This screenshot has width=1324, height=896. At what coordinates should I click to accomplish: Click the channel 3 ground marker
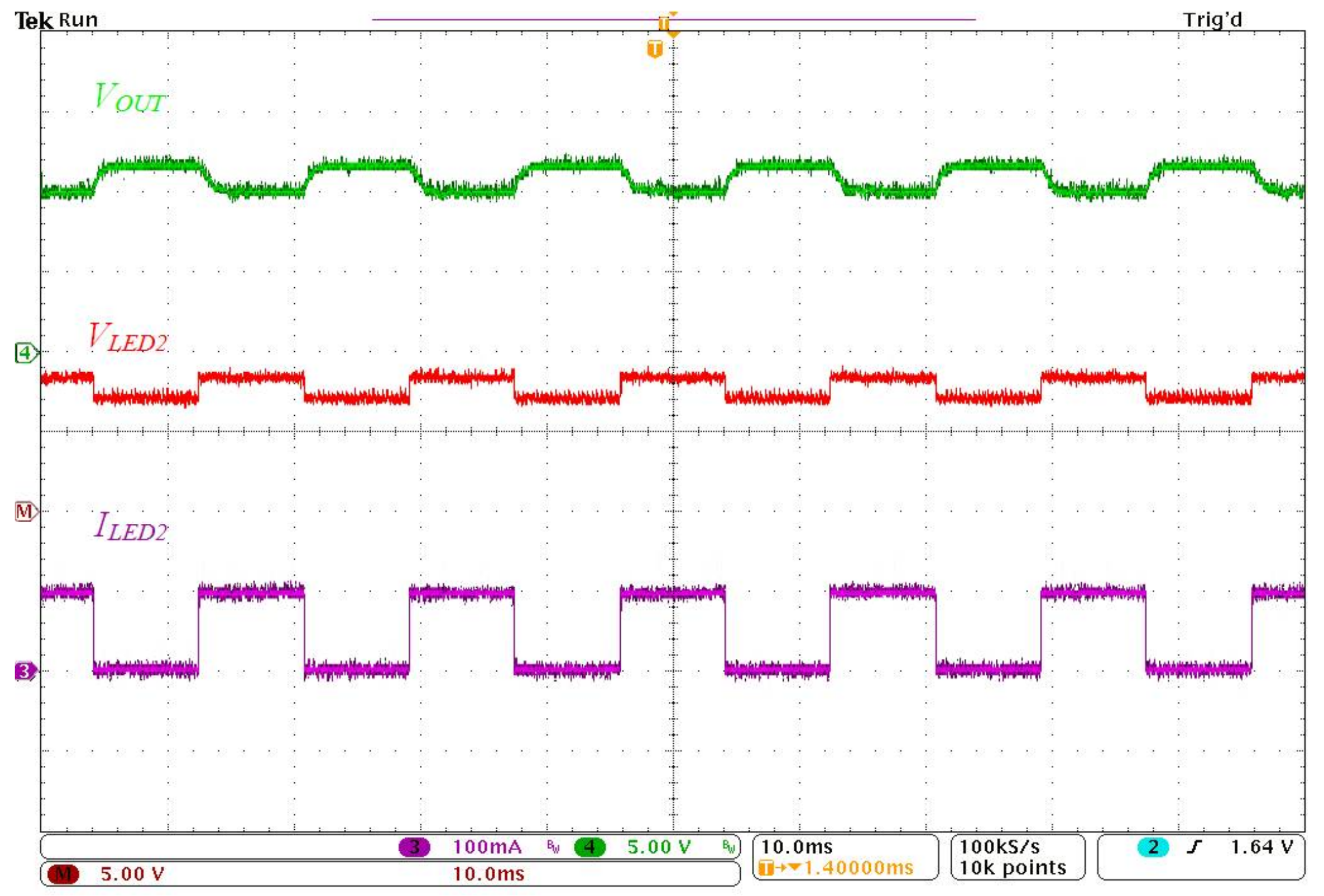coord(25,671)
